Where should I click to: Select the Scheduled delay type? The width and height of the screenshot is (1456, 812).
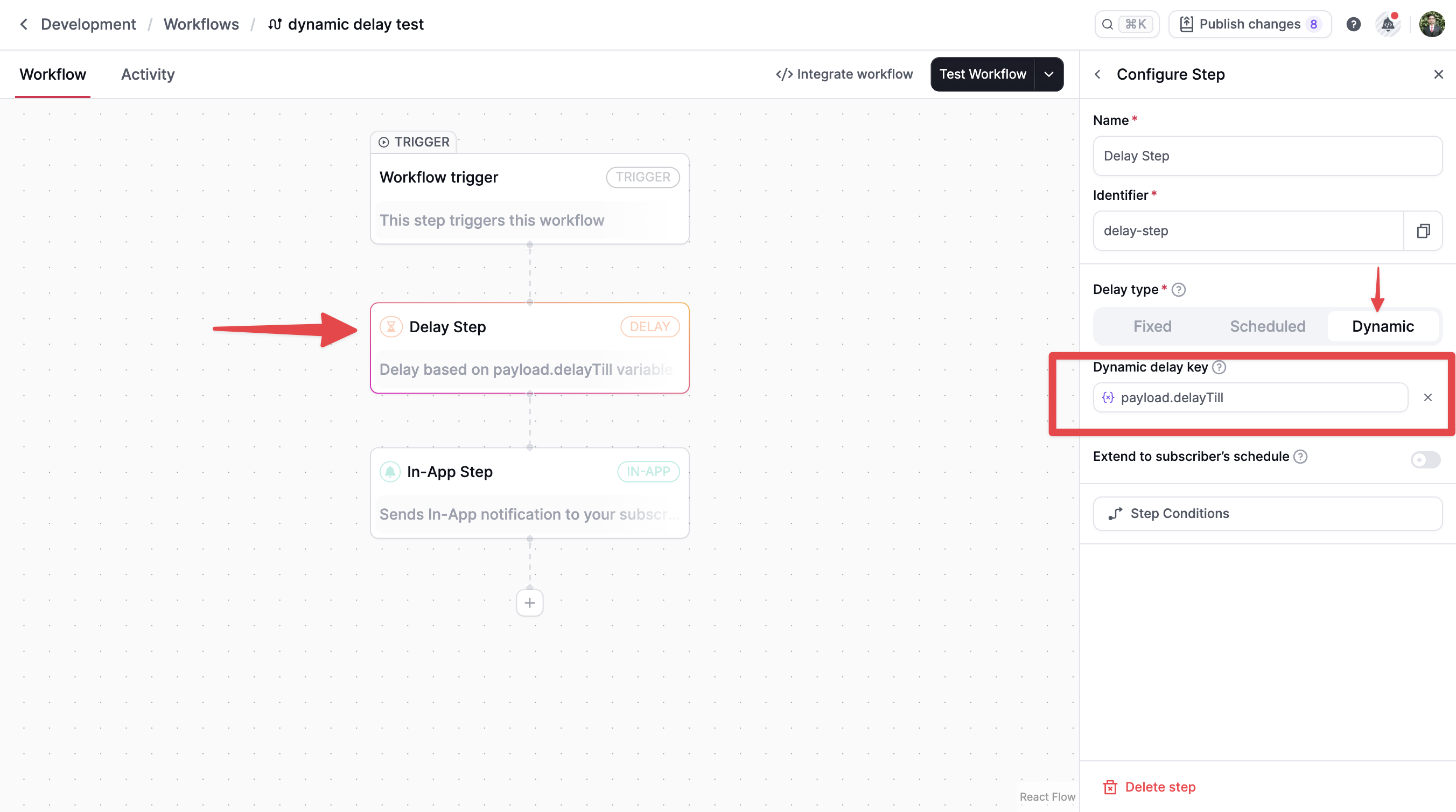(1267, 326)
